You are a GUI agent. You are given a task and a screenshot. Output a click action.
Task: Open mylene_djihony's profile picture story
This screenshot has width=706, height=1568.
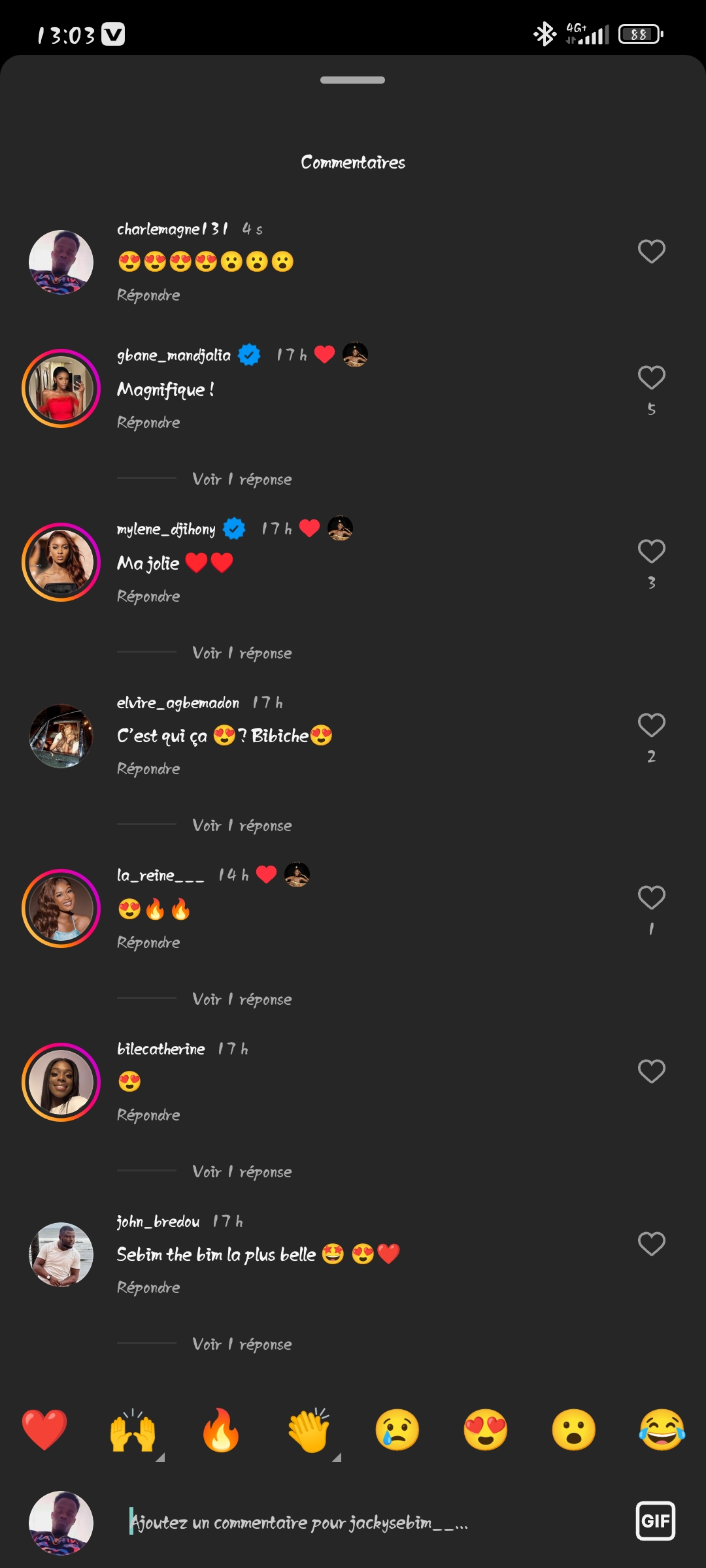[61, 563]
